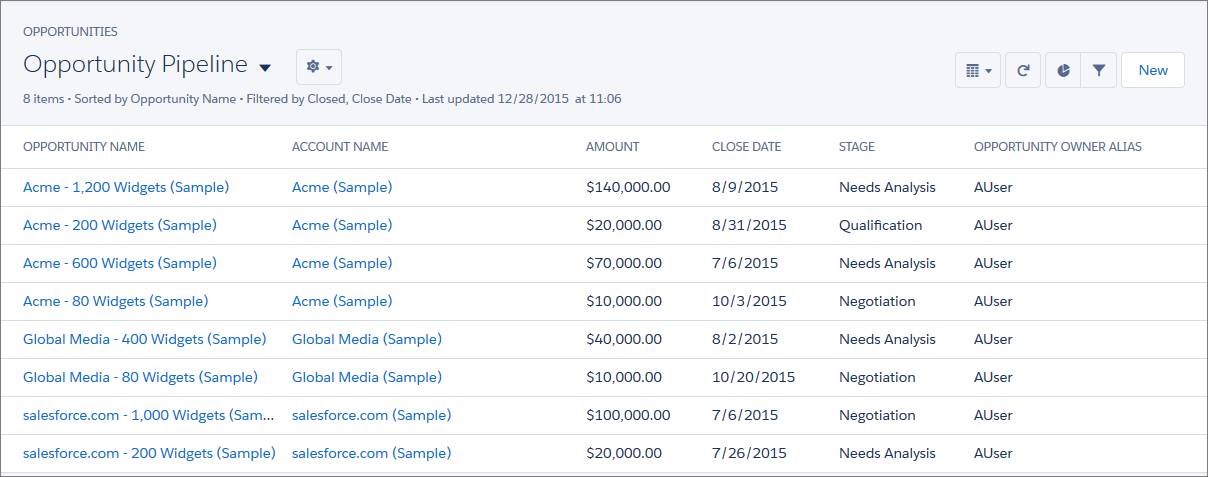Screen dimensions: 1208x477
Task: Open Acme - 80 Widgets (Sample) opportunity
Action: coord(116,301)
